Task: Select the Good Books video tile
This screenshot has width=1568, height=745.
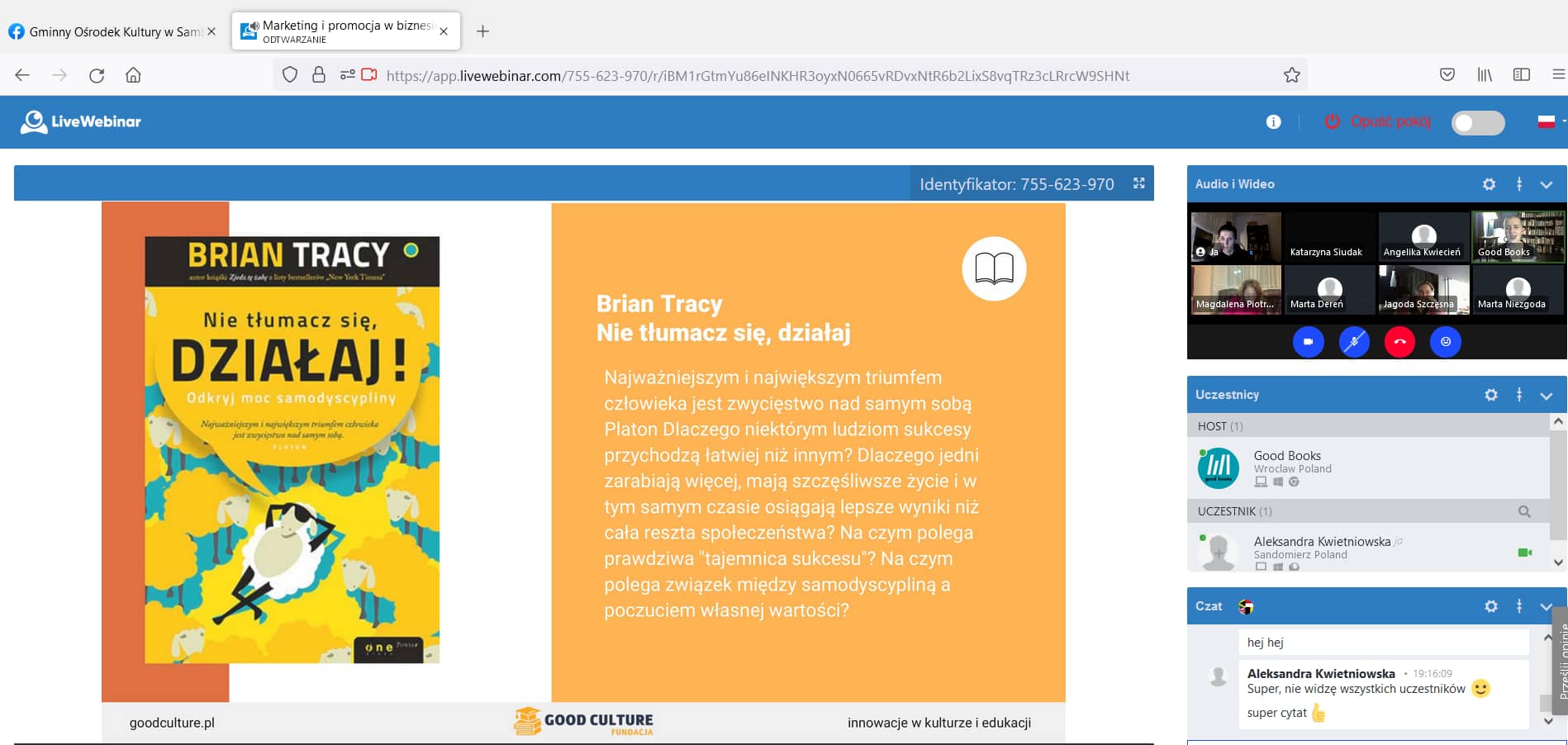Action: [1518, 237]
